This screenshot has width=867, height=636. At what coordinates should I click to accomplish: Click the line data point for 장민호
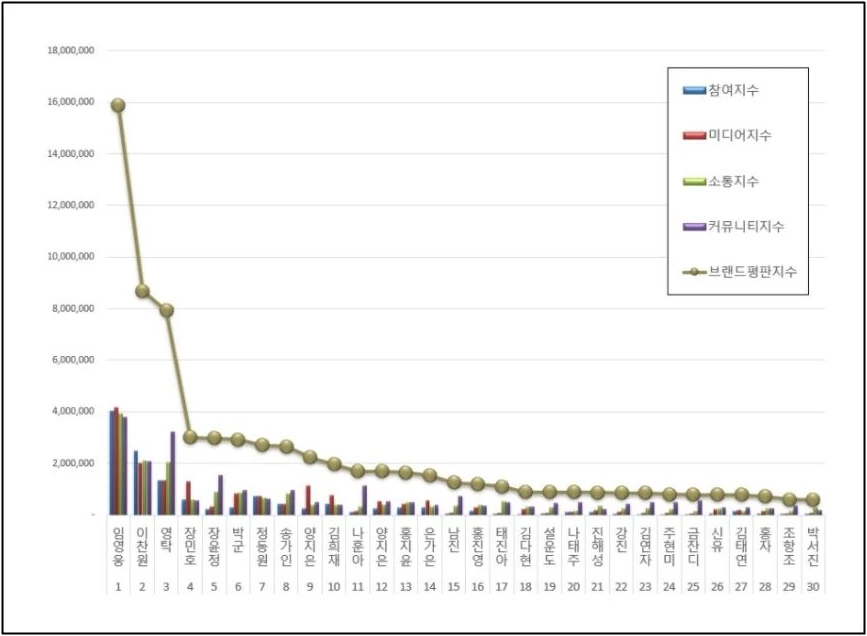pyautogui.click(x=190, y=437)
